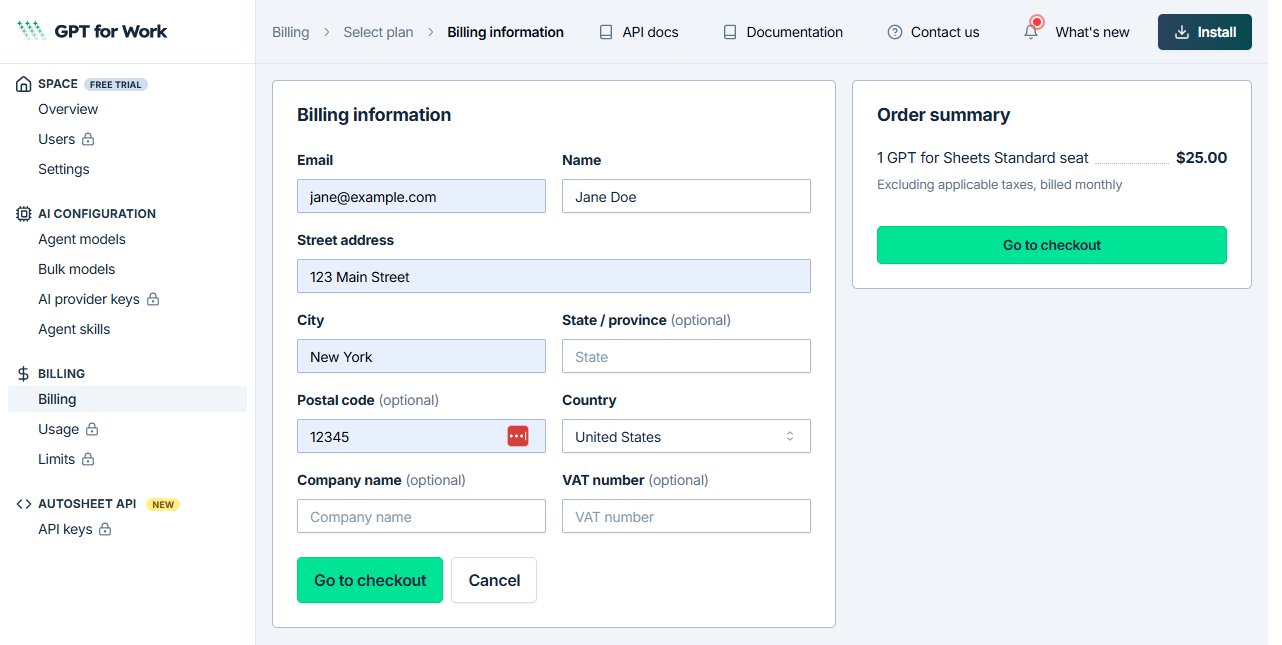The width and height of the screenshot is (1282, 645).
Task: Open Settings in the sidebar
Action: click(64, 169)
